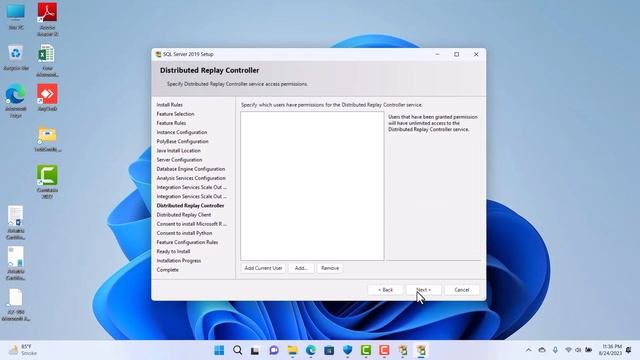Launch AnyDesk from desktop shortcut
640x360 pixels.
tap(47, 98)
